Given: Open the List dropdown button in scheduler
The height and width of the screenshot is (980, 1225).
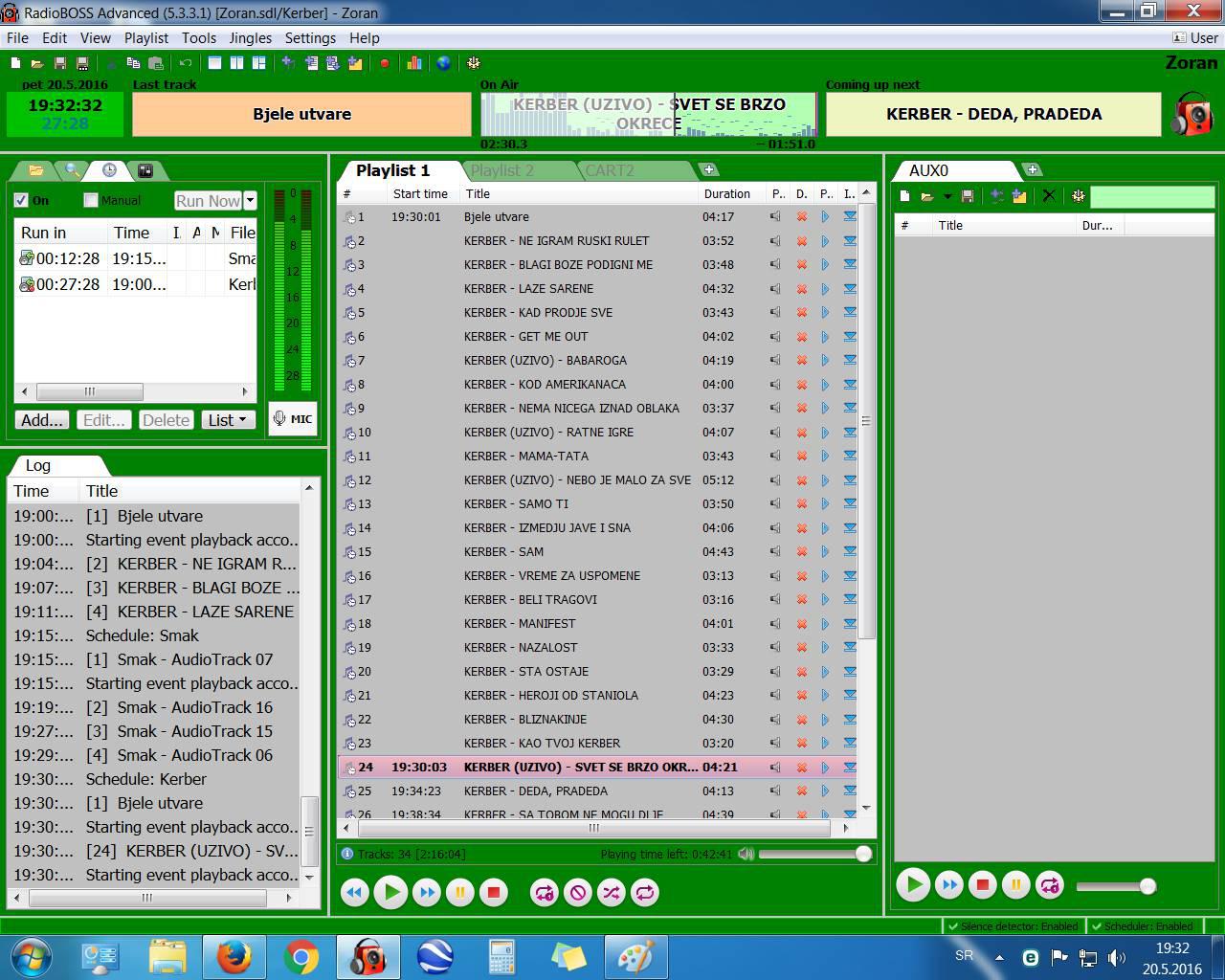Looking at the screenshot, I should click(x=229, y=419).
